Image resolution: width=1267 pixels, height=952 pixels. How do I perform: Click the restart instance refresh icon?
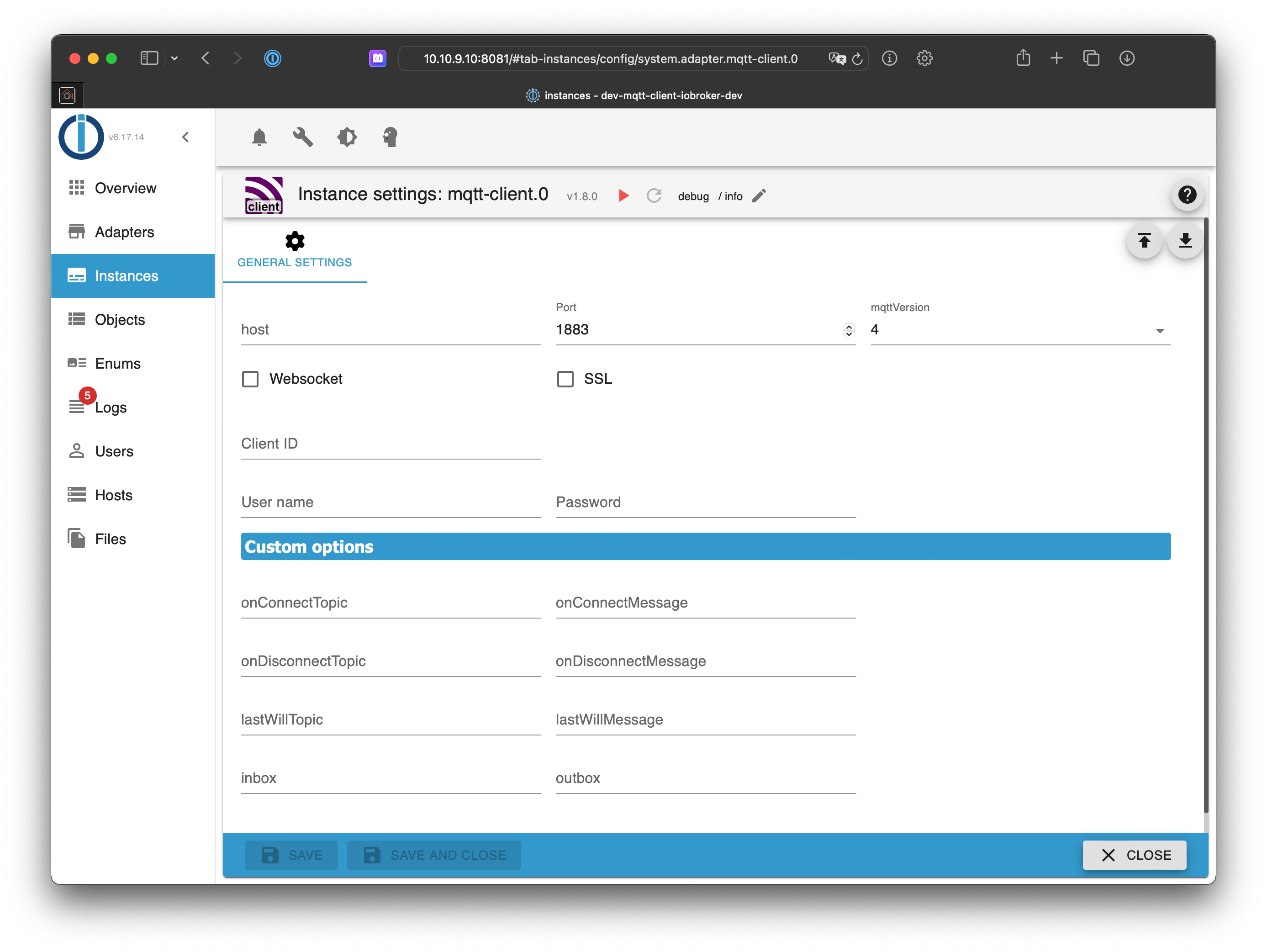click(x=654, y=196)
